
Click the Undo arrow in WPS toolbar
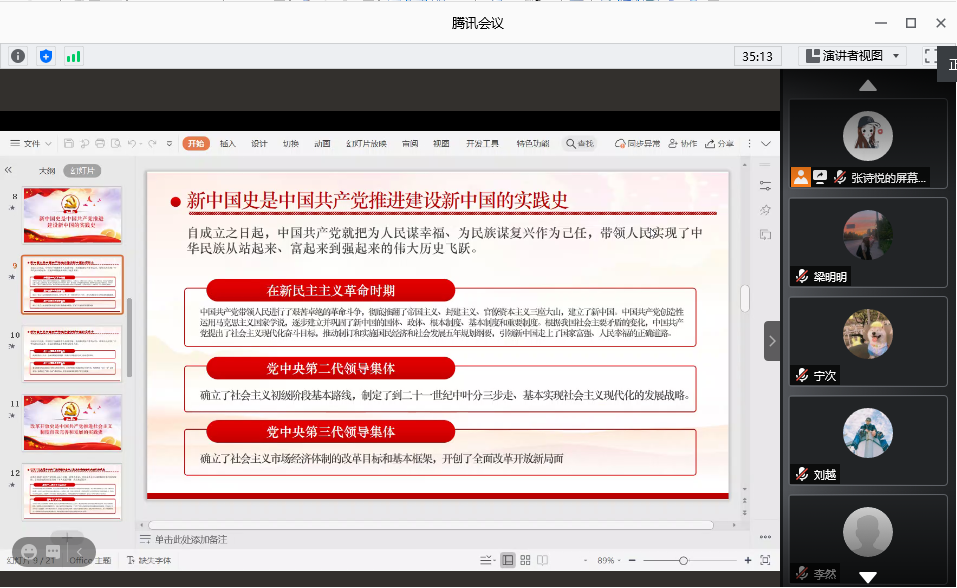132,143
